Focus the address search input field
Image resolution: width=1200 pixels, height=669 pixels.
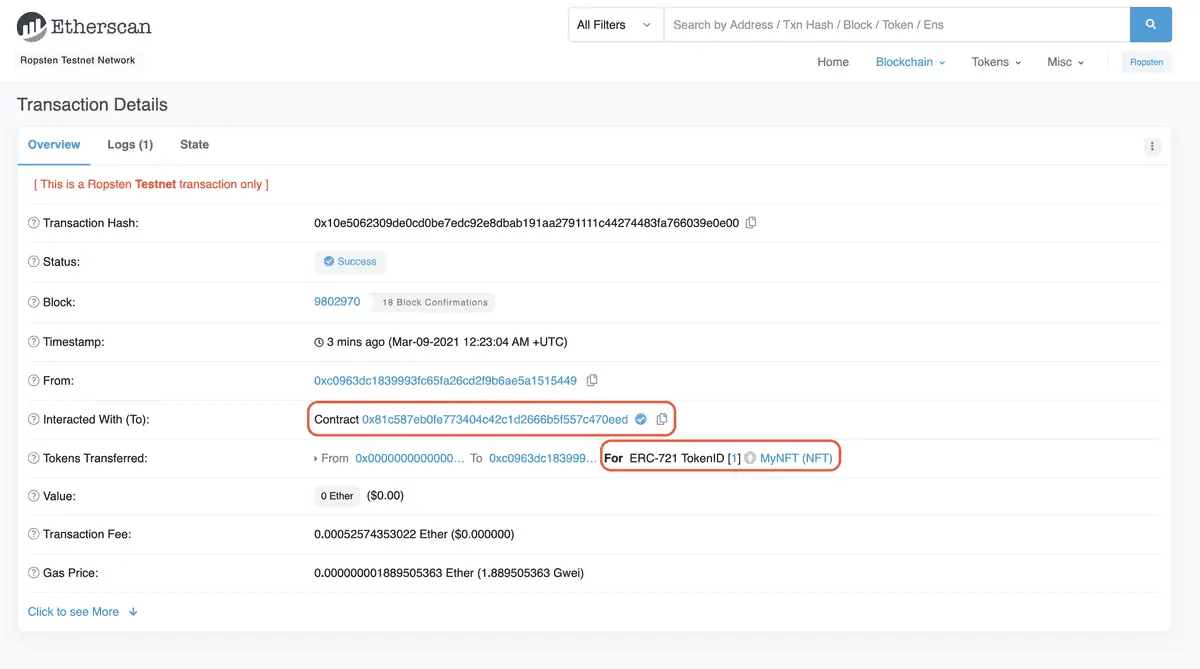click(x=897, y=25)
